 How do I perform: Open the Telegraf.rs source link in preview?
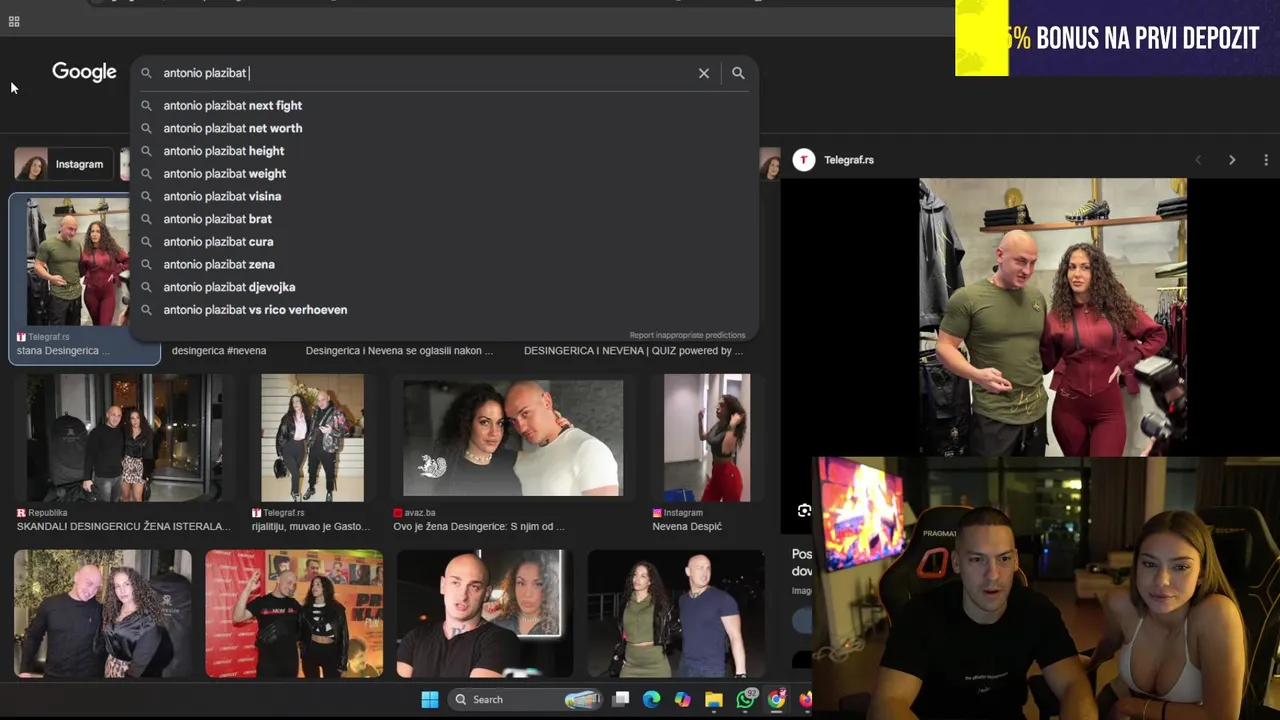pyautogui.click(x=849, y=160)
